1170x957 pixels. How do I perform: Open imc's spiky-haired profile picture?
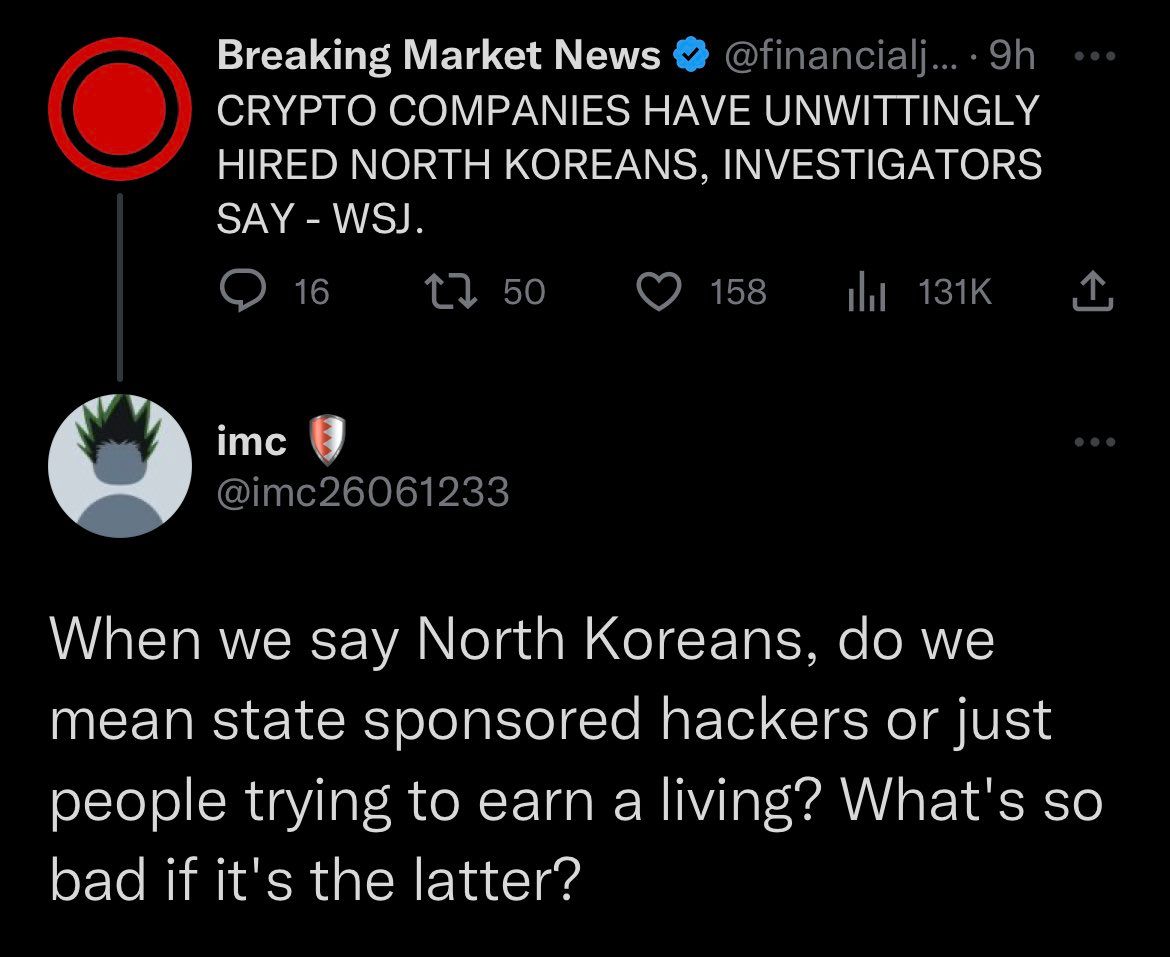tap(119, 467)
